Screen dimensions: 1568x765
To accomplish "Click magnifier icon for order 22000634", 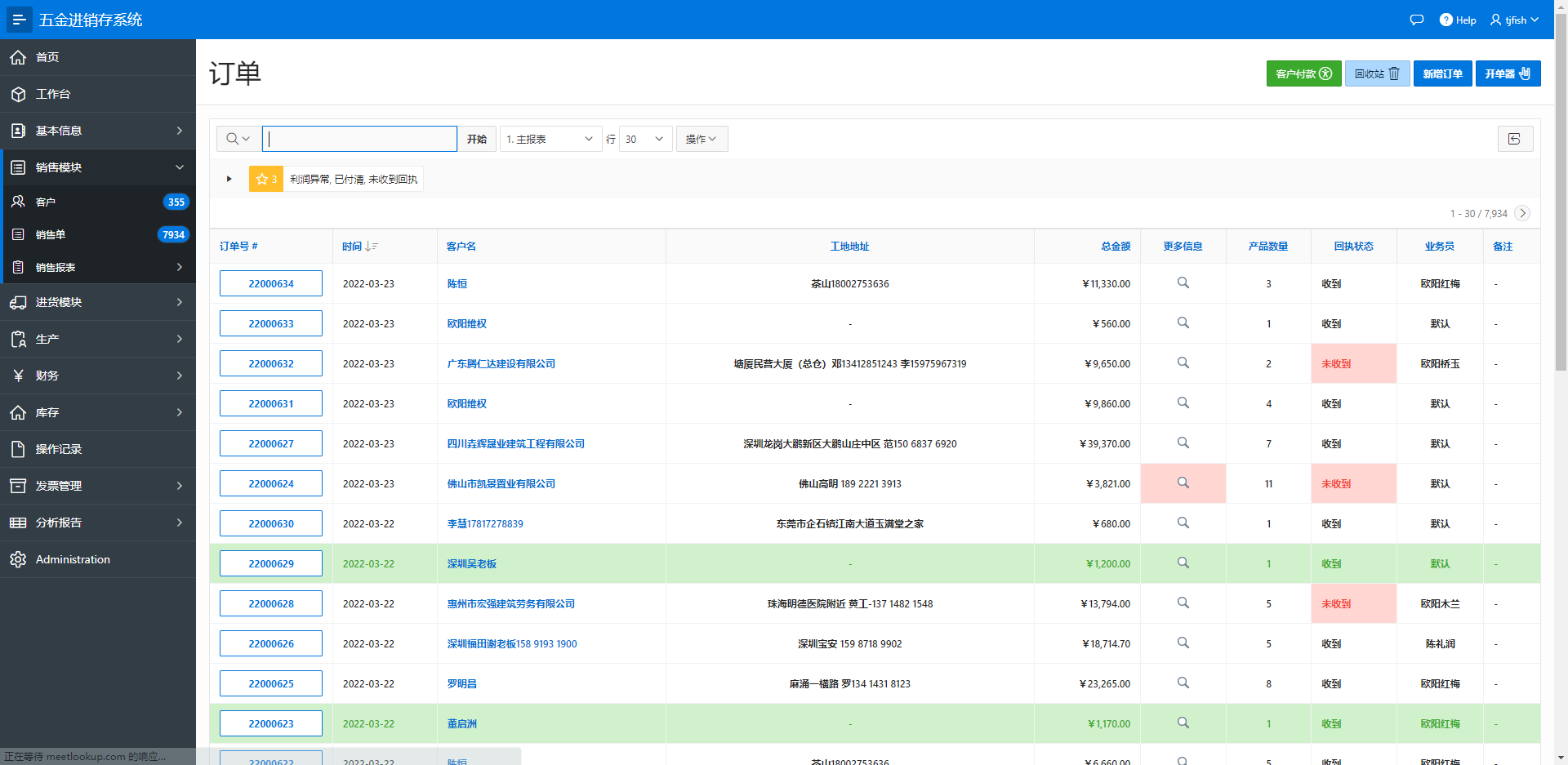I will [x=1183, y=283].
